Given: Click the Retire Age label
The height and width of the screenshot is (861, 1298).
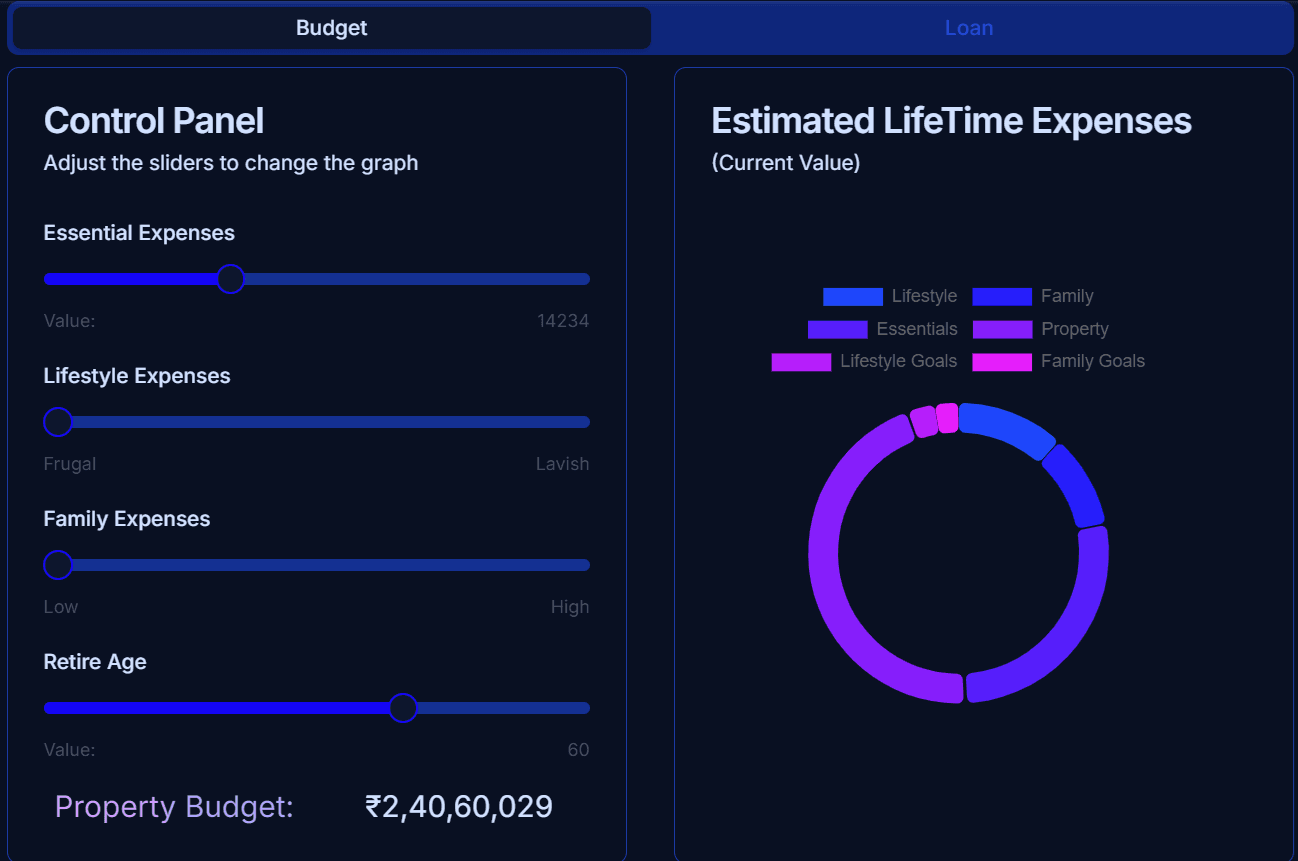Looking at the screenshot, I should [95, 662].
